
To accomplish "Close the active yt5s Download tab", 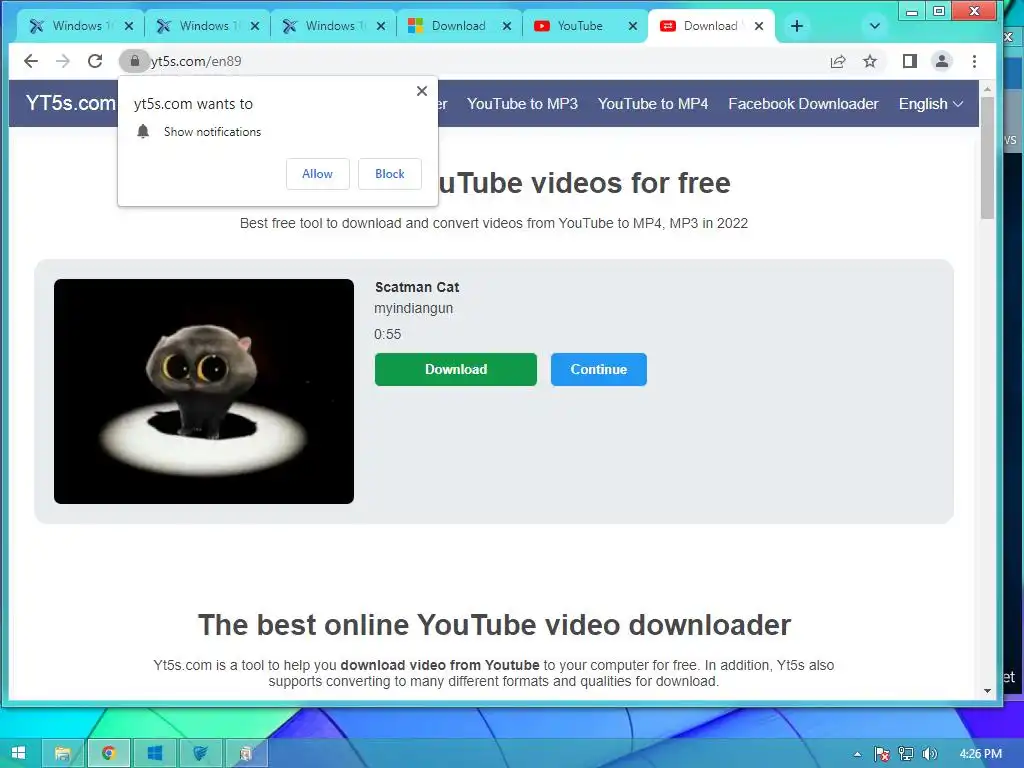I will 759,26.
